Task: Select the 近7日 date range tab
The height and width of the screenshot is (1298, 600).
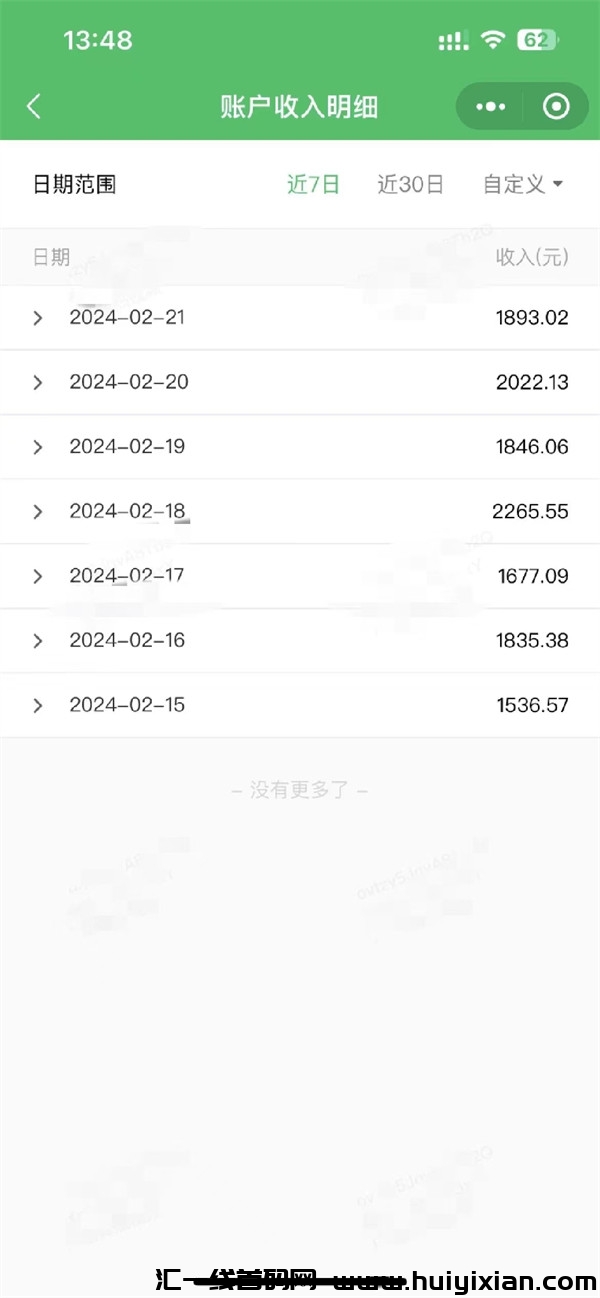Action: 313,184
